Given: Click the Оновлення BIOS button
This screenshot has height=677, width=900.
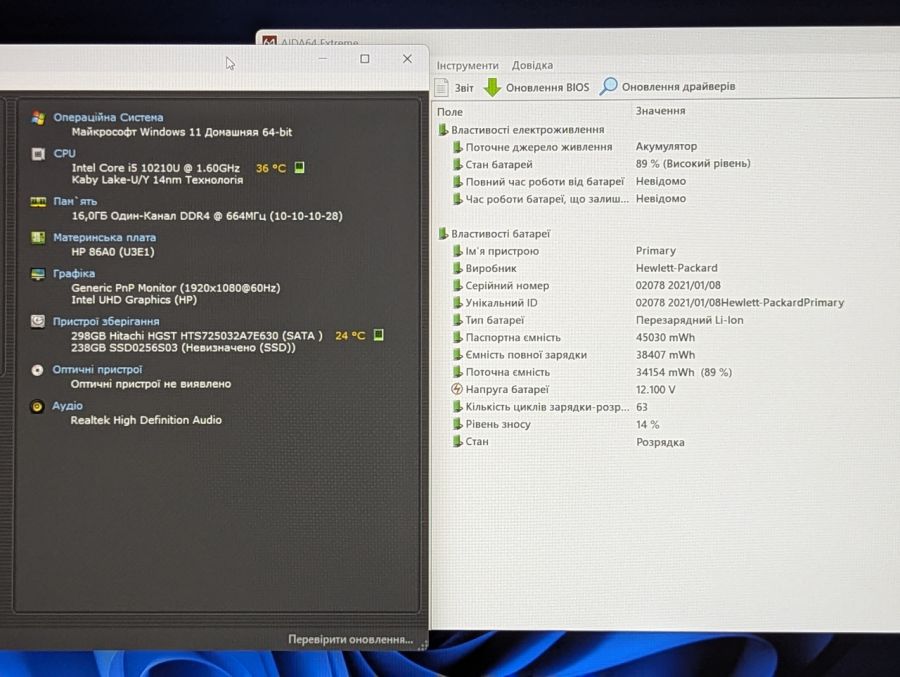Looking at the screenshot, I should 536,87.
